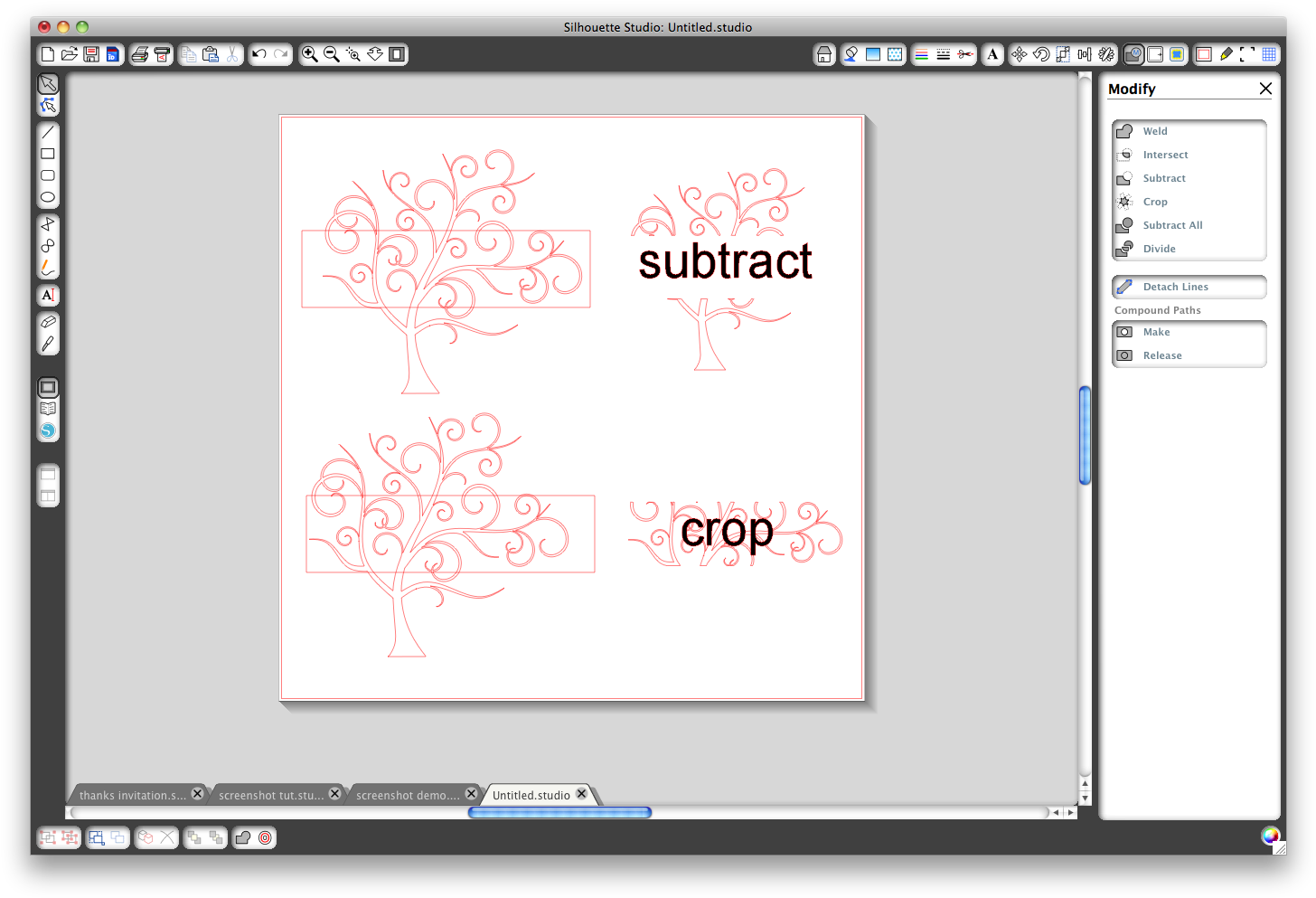Pick the Rounded Rectangle tool

48,175
